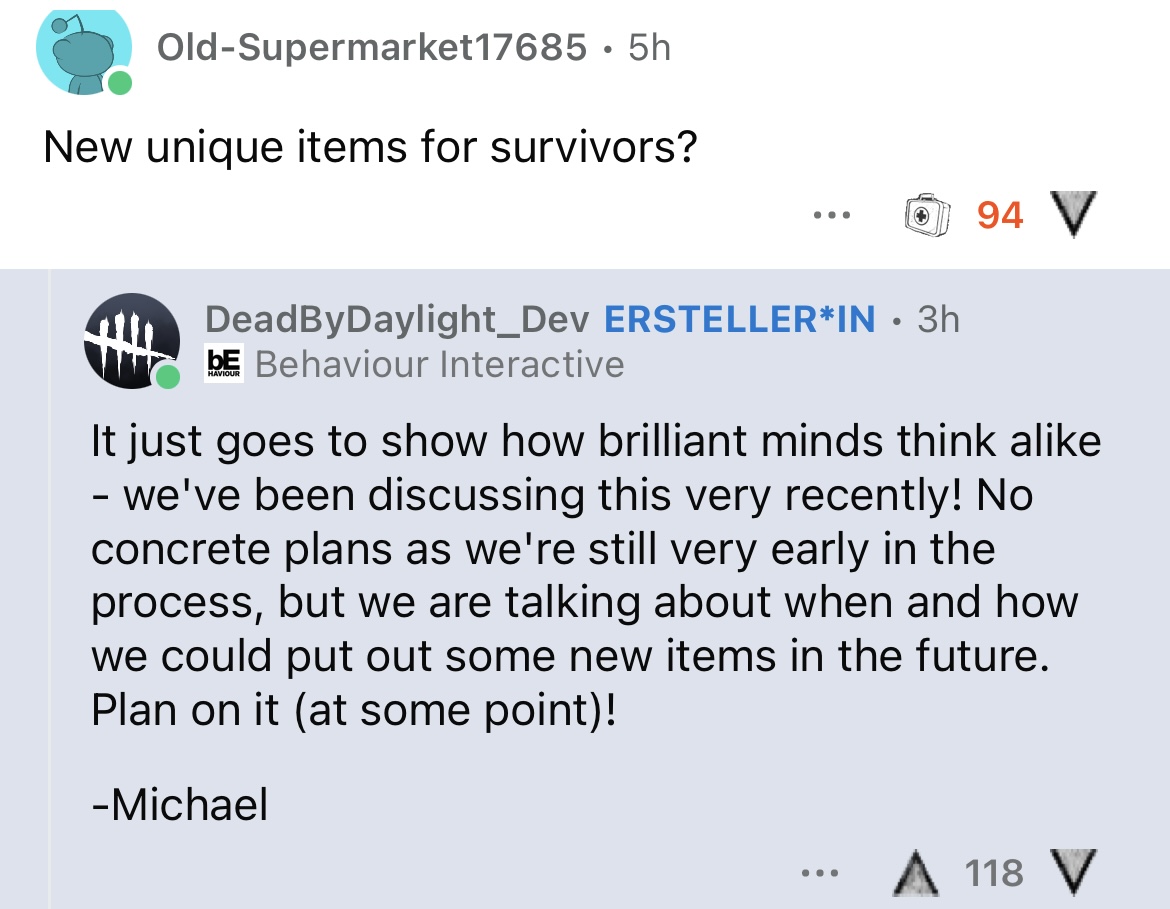This screenshot has height=909, width=1170.
Task: Open DeadByDaylight_Dev profile avatar
Action: (132, 341)
